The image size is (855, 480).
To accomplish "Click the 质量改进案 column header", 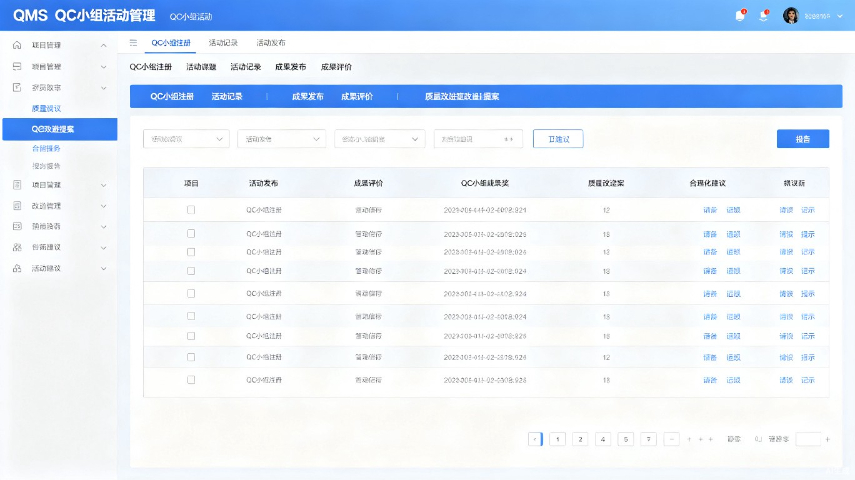I will [606, 183].
